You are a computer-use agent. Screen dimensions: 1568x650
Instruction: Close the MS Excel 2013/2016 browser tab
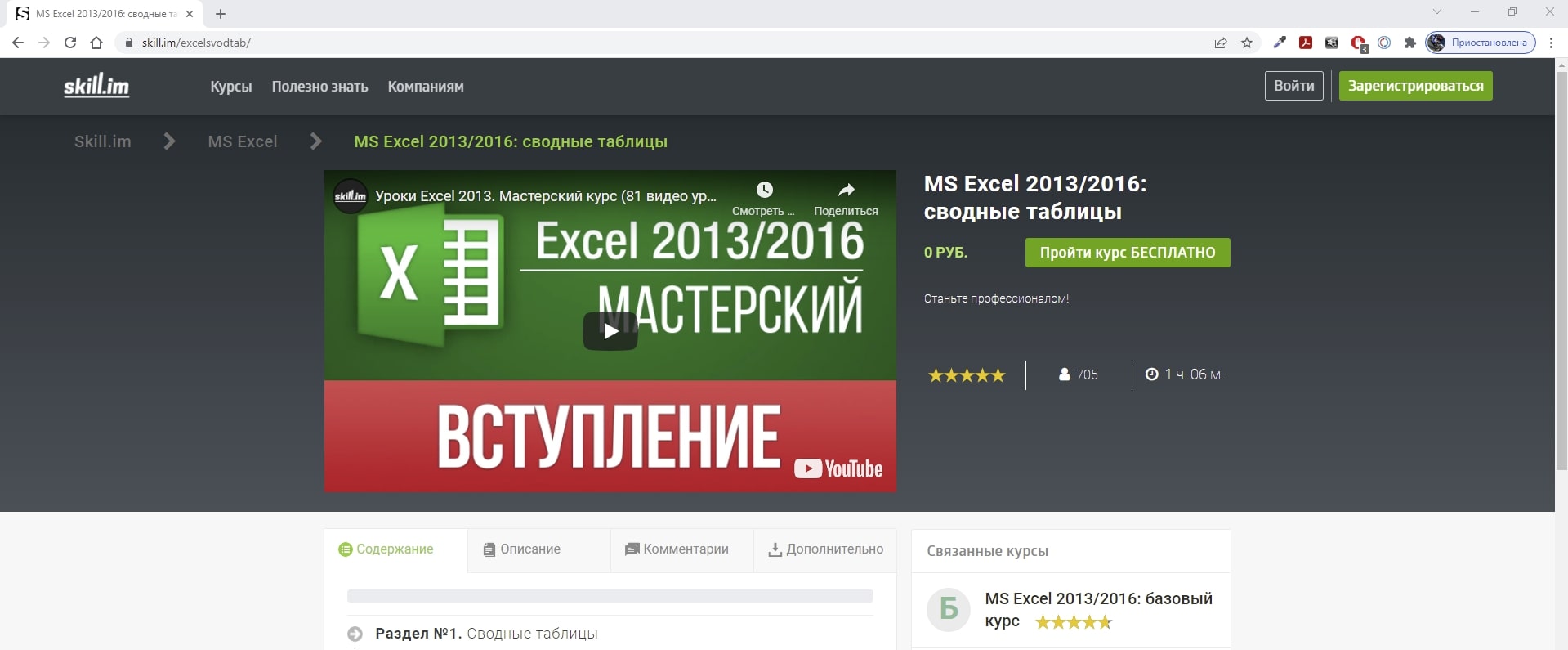(x=190, y=14)
